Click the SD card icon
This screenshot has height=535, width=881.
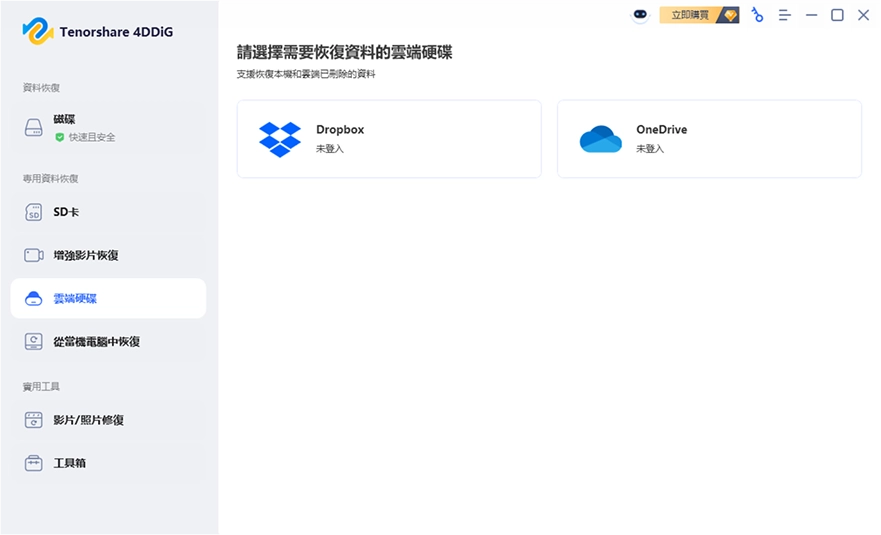[34, 212]
